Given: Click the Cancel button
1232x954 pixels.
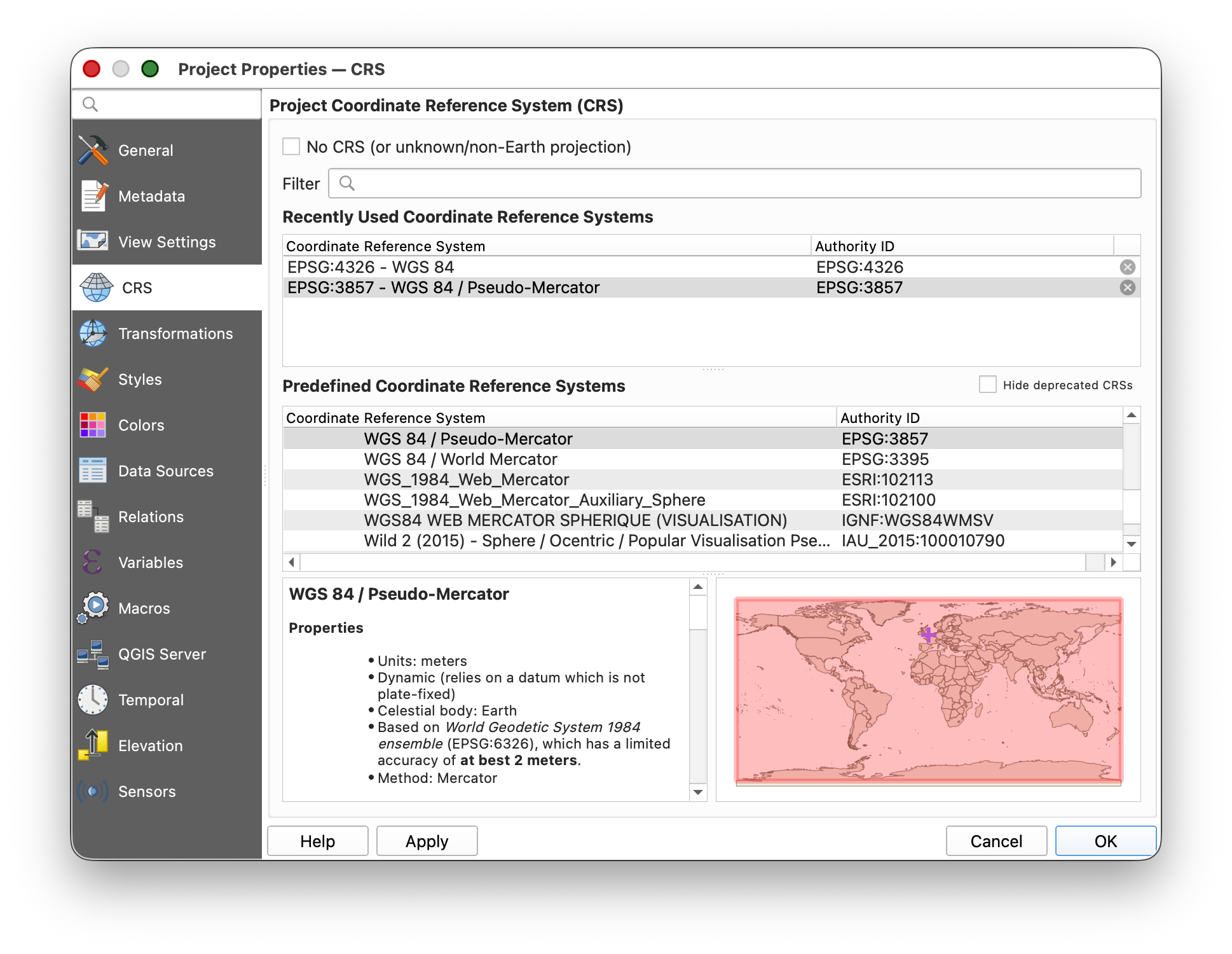Looking at the screenshot, I should (996, 841).
